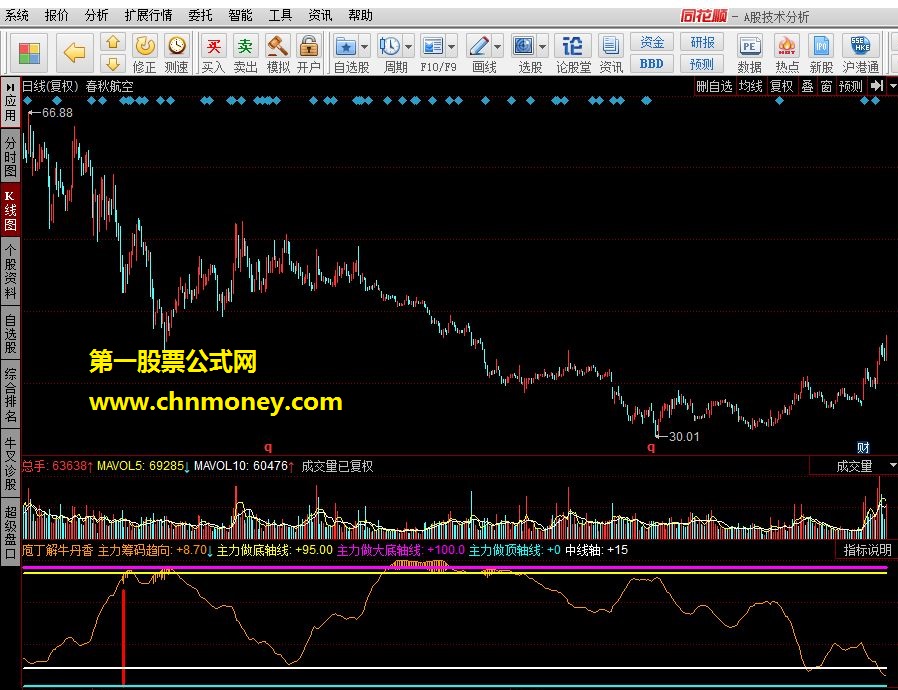Click the down arrow toolbar icon

pos(113,63)
